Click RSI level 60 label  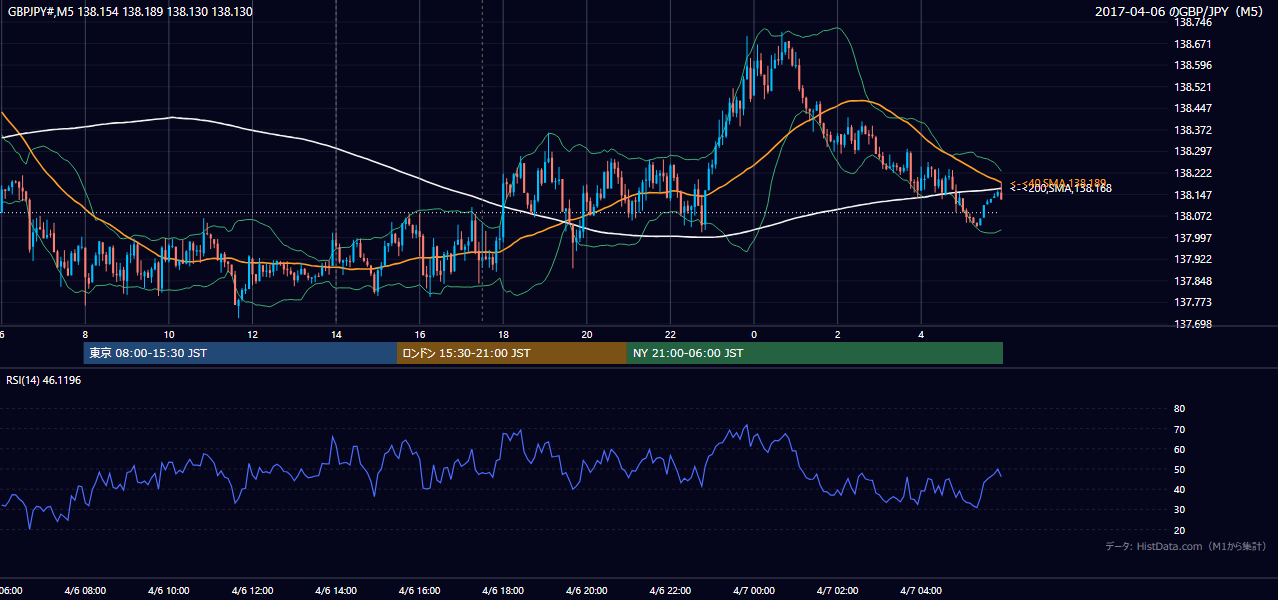click(x=1180, y=450)
